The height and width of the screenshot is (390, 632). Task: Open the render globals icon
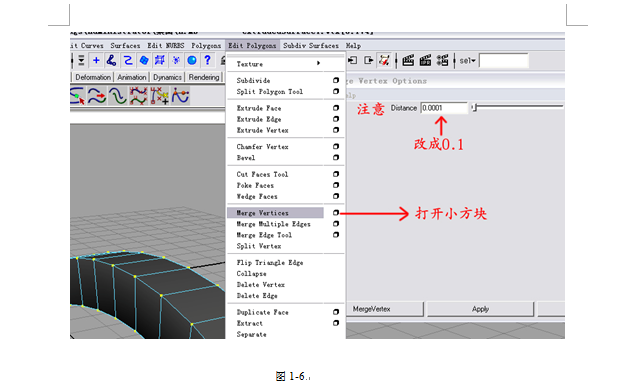442,60
